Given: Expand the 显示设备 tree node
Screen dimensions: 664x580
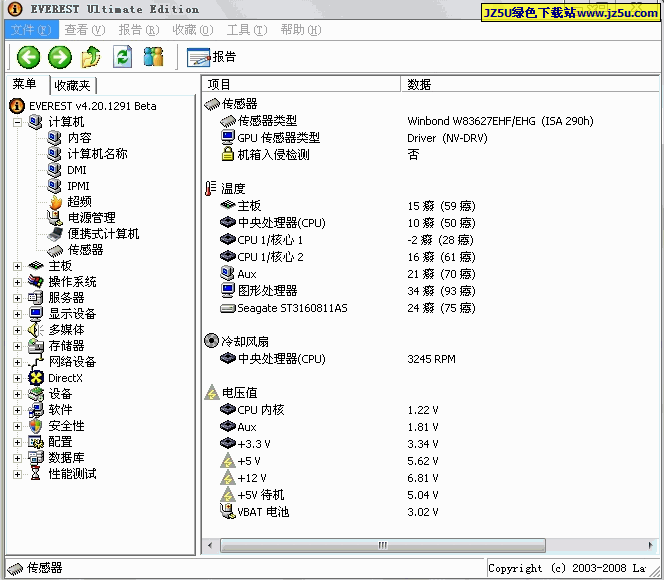Looking at the screenshot, I should (17, 315).
